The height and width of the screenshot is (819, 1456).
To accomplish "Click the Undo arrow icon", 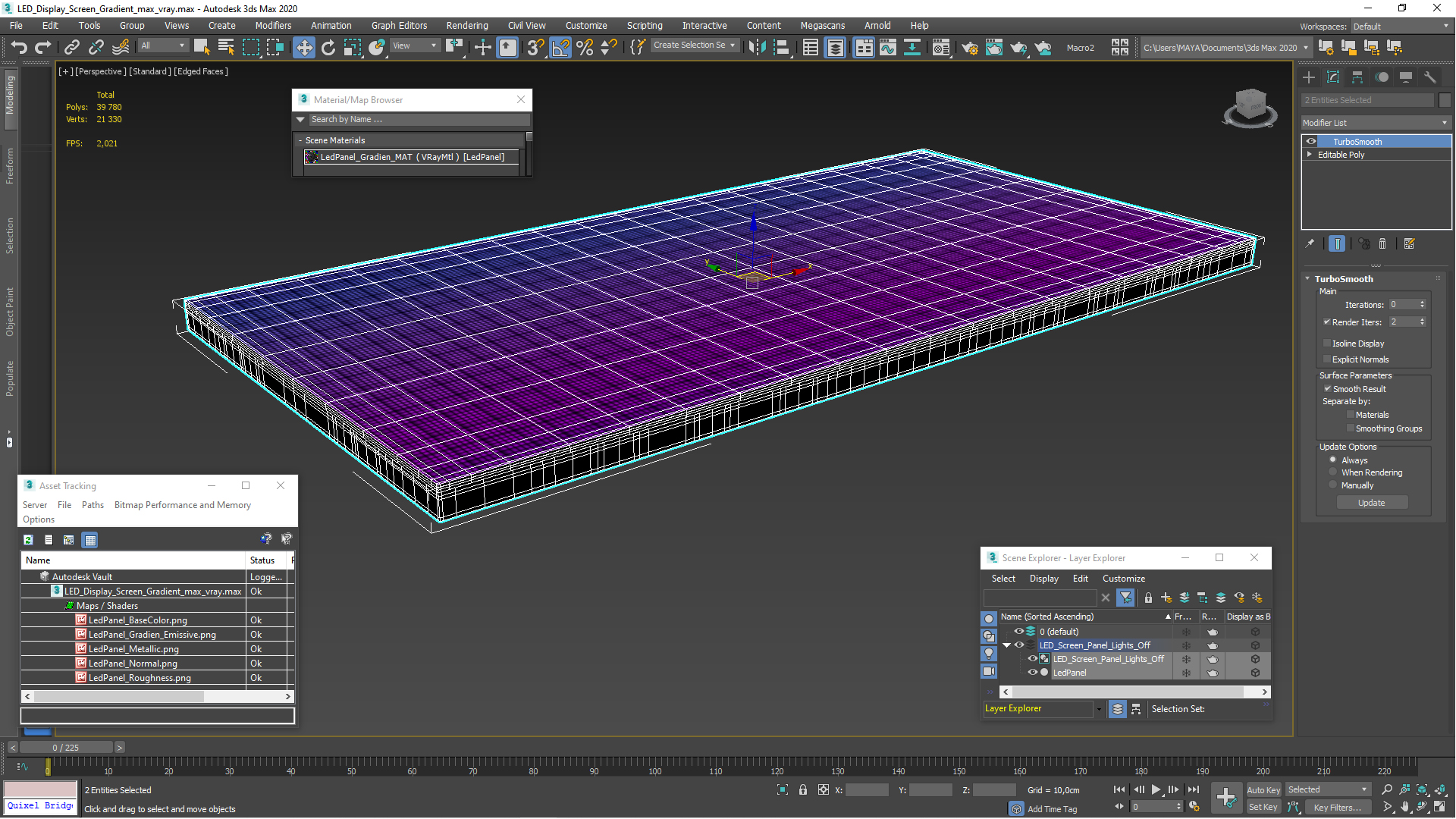I will pos(19,48).
